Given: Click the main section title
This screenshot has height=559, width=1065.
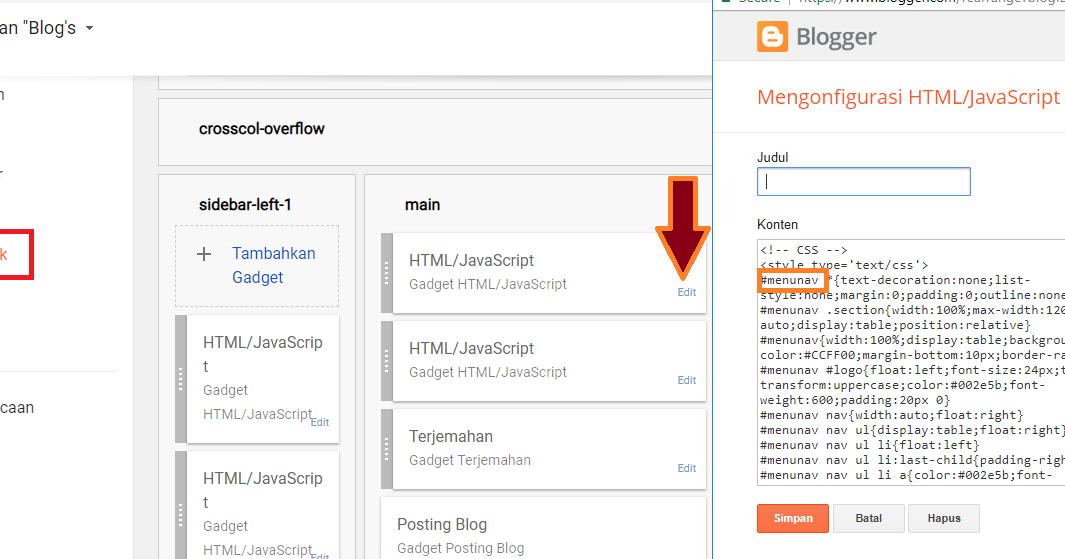Looking at the screenshot, I should (422, 204).
